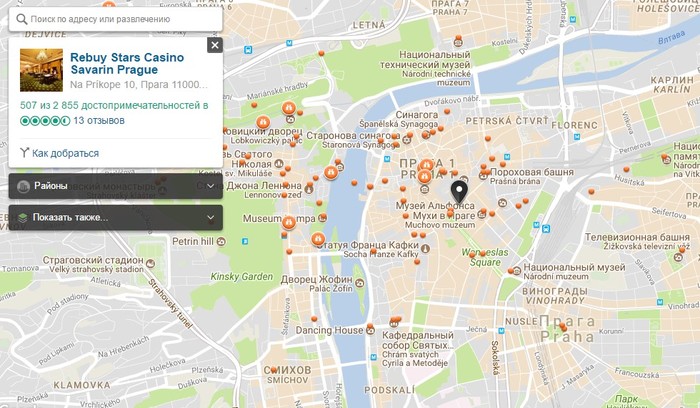The width and height of the screenshot is (700, 408).
Task: Click the 'ВИНОГРАДЫ VINOHRADY' district label
Action: pyautogui.click(x=555, y=296)
